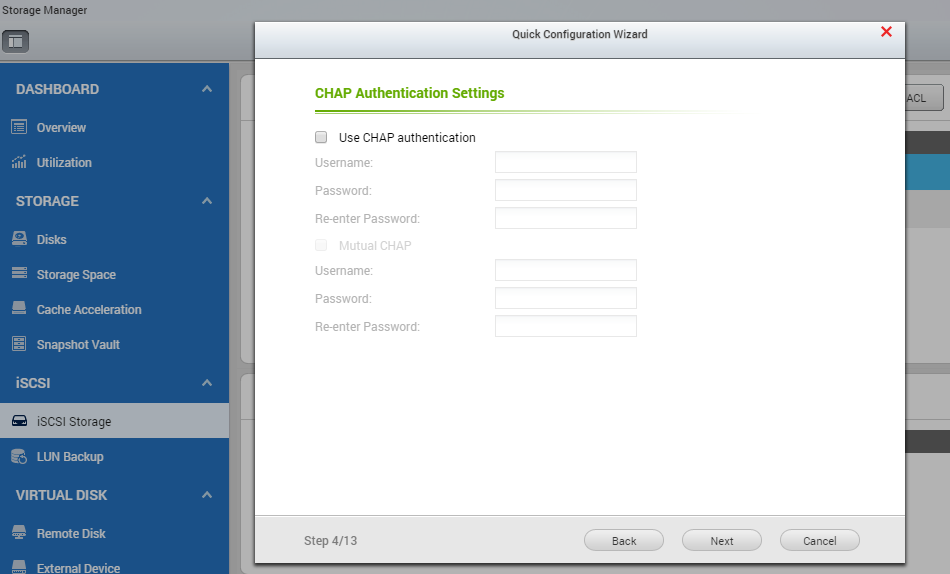950x574 pixels.
Task: Click the Cache Acceleration icon
Action: [x=19, y=309]
